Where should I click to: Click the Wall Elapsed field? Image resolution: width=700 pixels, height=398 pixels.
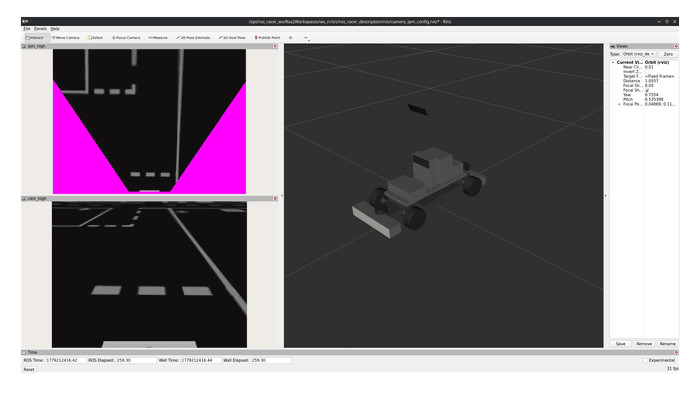click(271, 360)
